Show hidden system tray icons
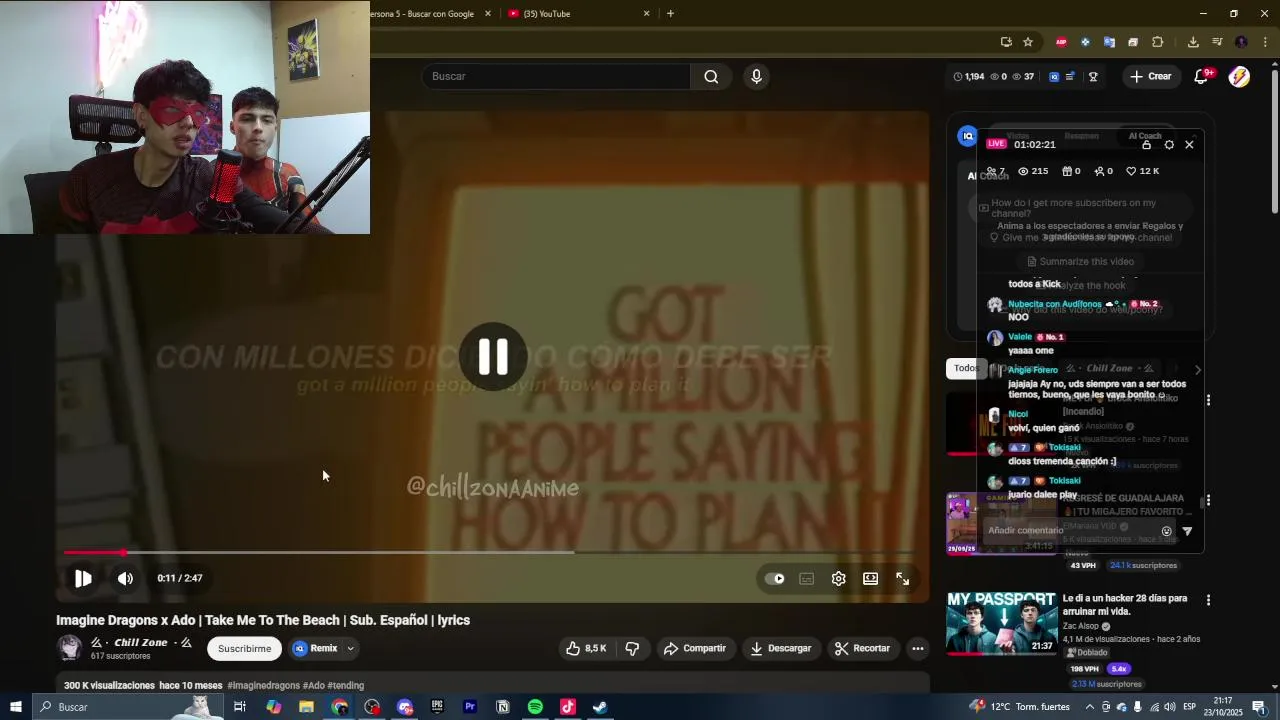Image resolution: width=1280 pixels, height=720 pixels. [1089, 707]
